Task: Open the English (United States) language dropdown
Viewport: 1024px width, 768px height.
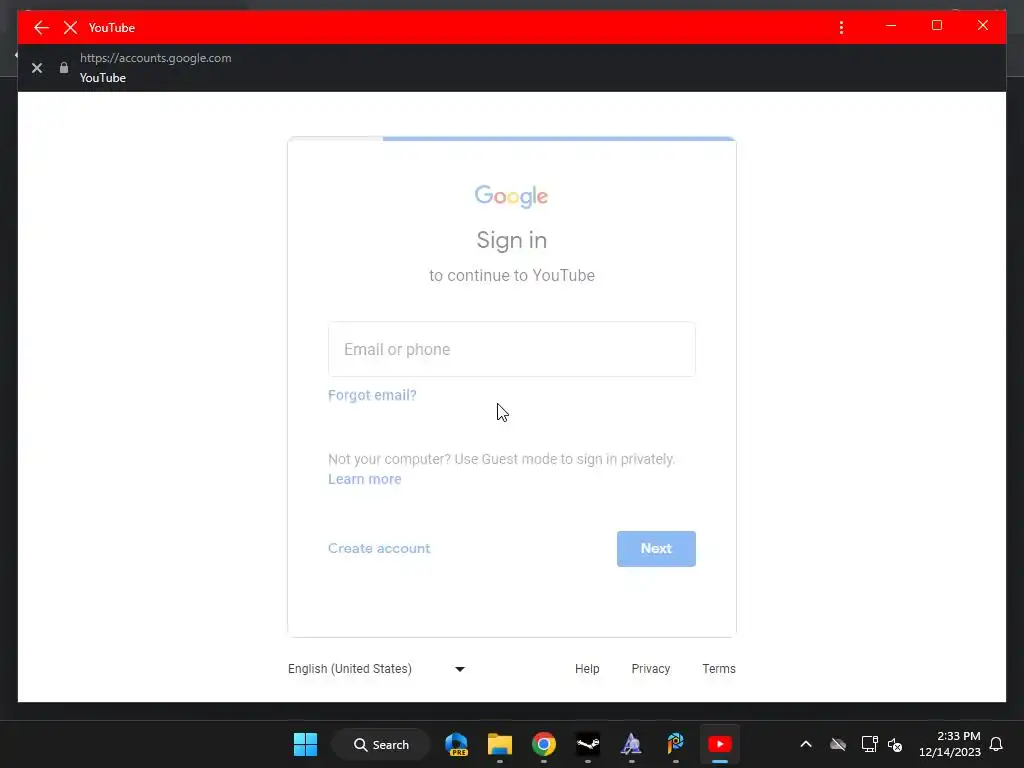Action: (376, 669)
